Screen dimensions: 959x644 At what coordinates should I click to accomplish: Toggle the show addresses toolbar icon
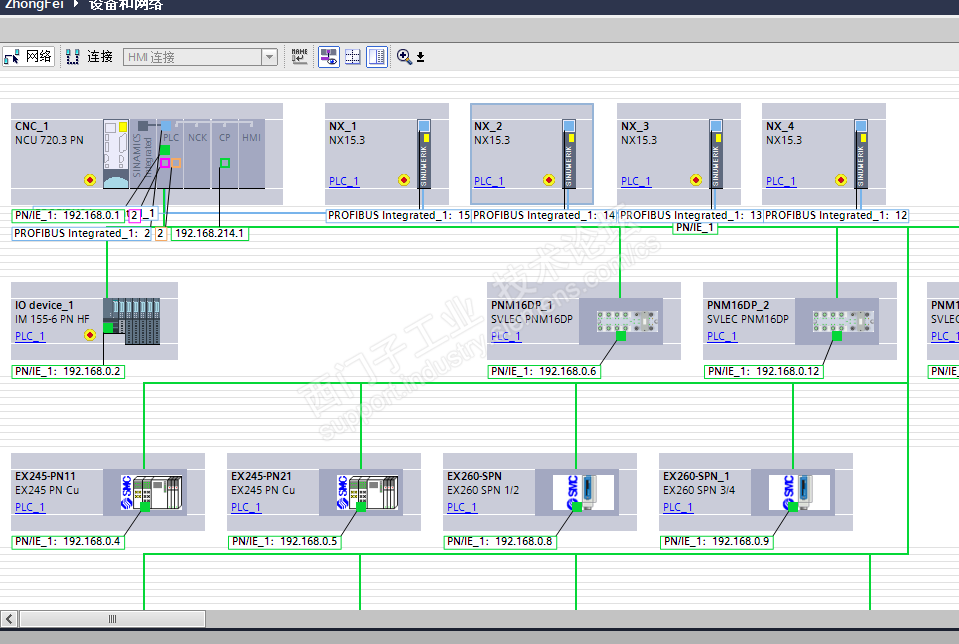pos(329,57)
